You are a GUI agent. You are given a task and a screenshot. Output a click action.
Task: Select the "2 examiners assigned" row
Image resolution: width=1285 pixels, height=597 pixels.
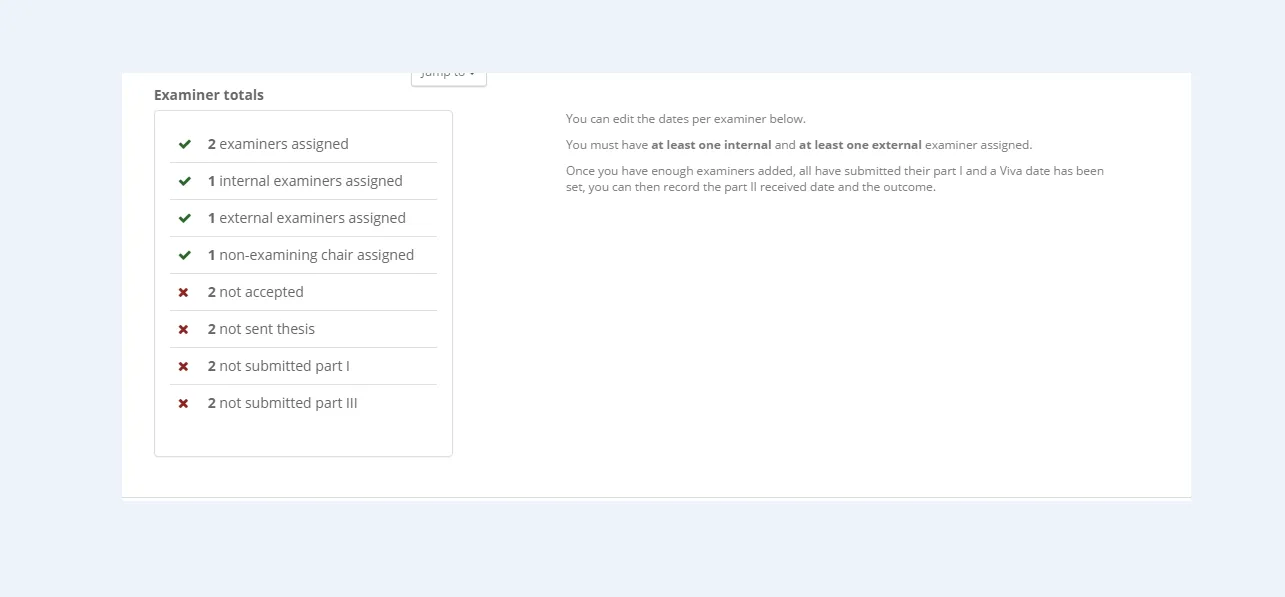point(278,143)
